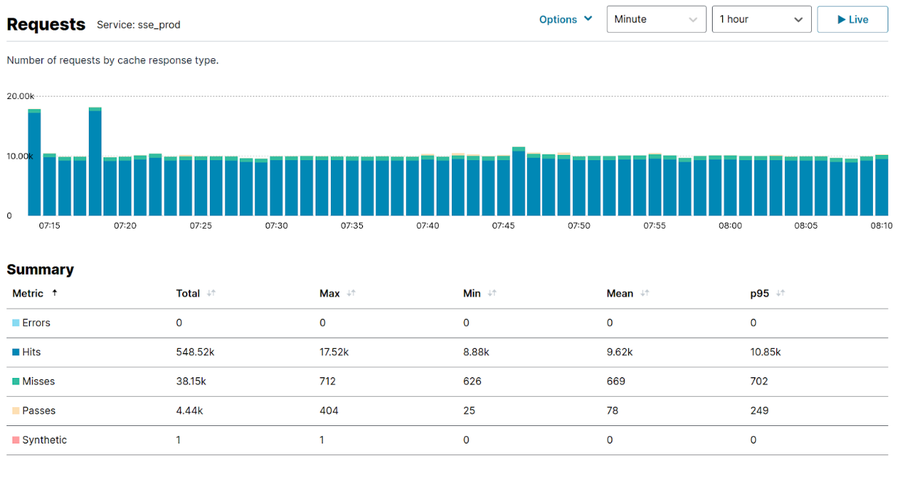900x477 pixels.
Task: Click the Passes beige legend swatch
Action: point(16,411)
